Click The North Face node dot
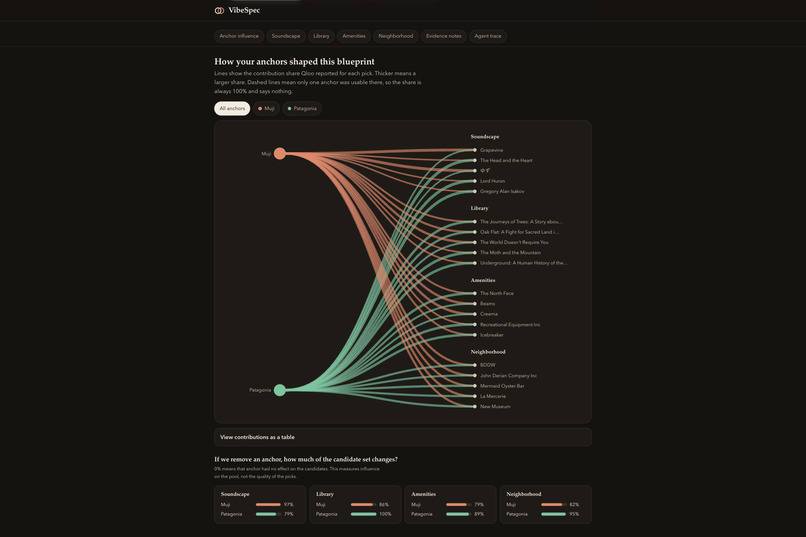The height and width of the screenshot is (537, 806). click(x=474, y=293)
